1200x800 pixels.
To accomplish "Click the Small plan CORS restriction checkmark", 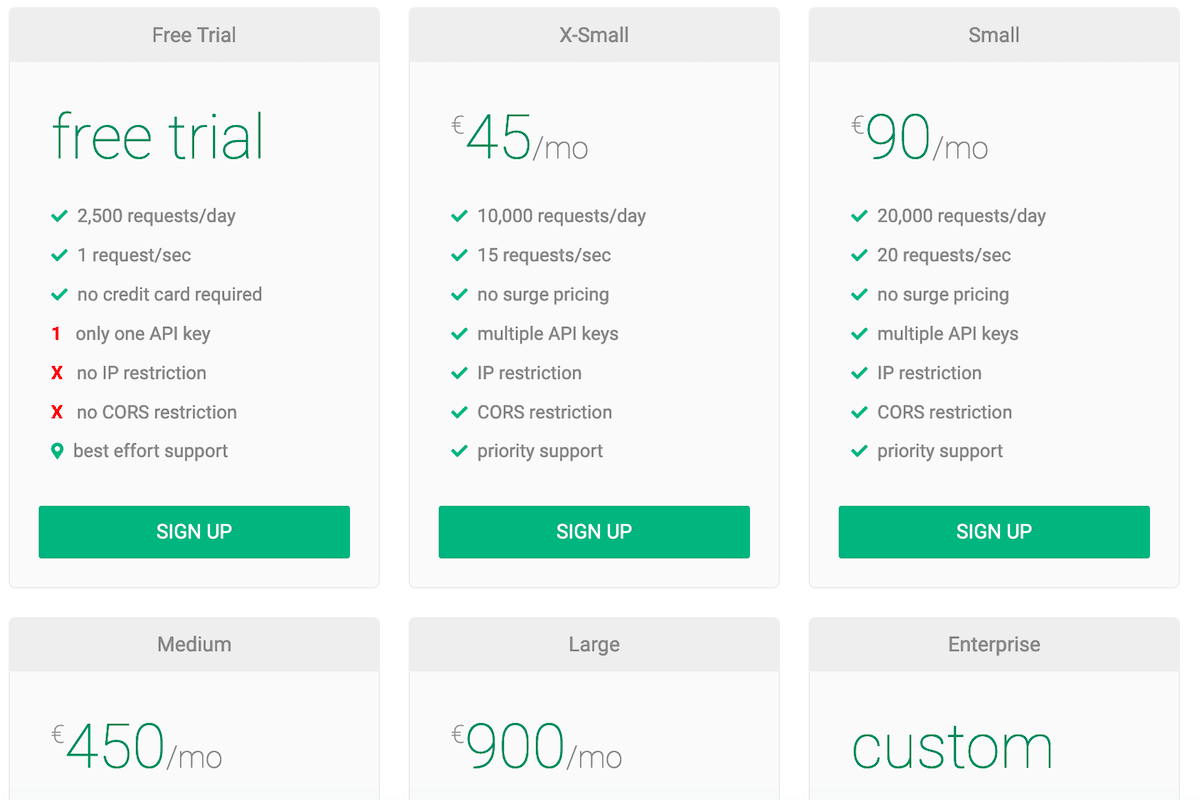I will [x=859, y=412].
